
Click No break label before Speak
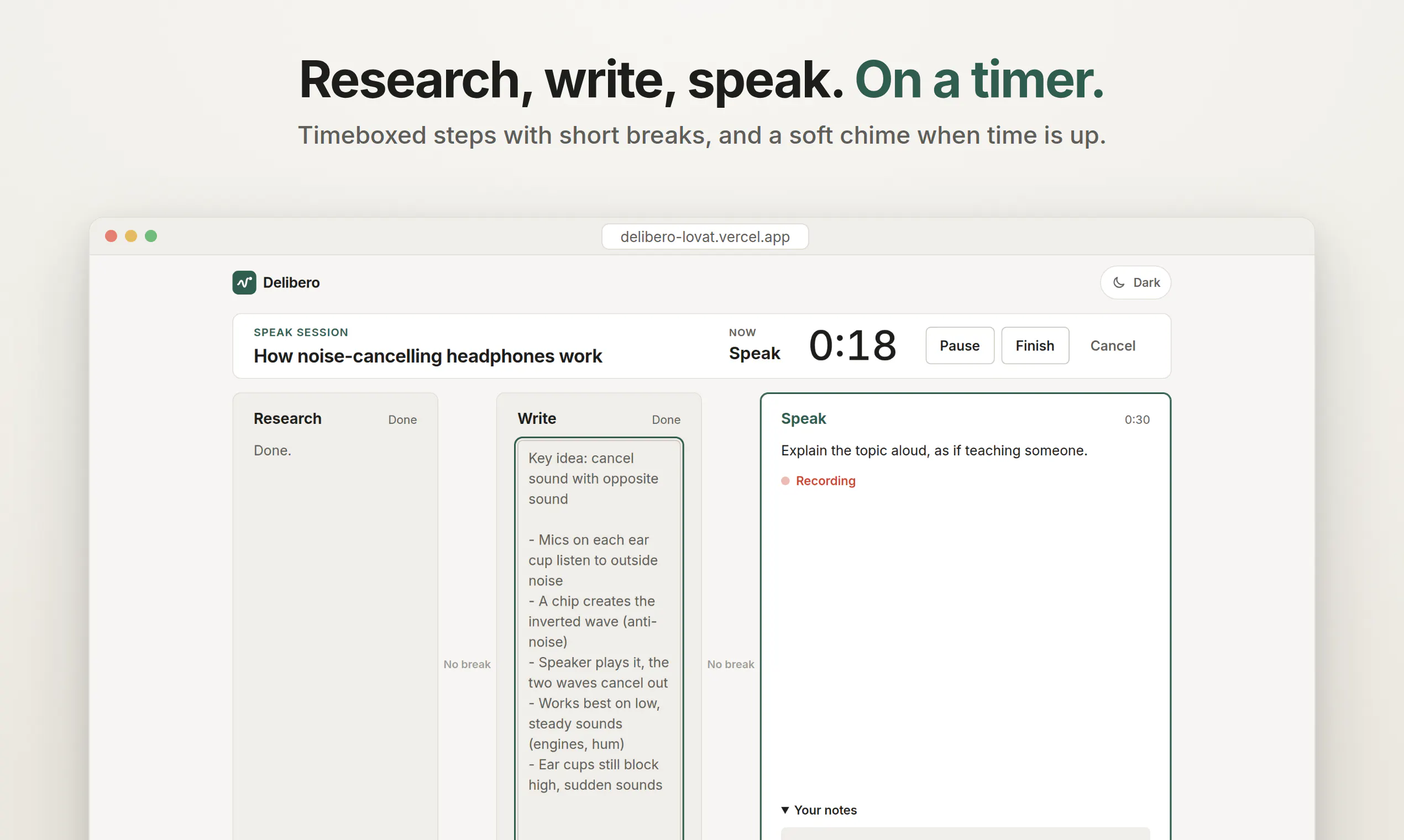point(730,664)
